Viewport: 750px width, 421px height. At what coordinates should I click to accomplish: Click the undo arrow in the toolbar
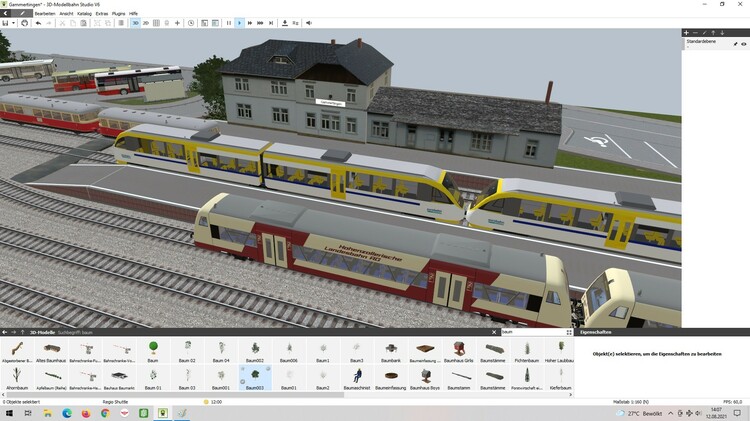click(x=38, y=23)
